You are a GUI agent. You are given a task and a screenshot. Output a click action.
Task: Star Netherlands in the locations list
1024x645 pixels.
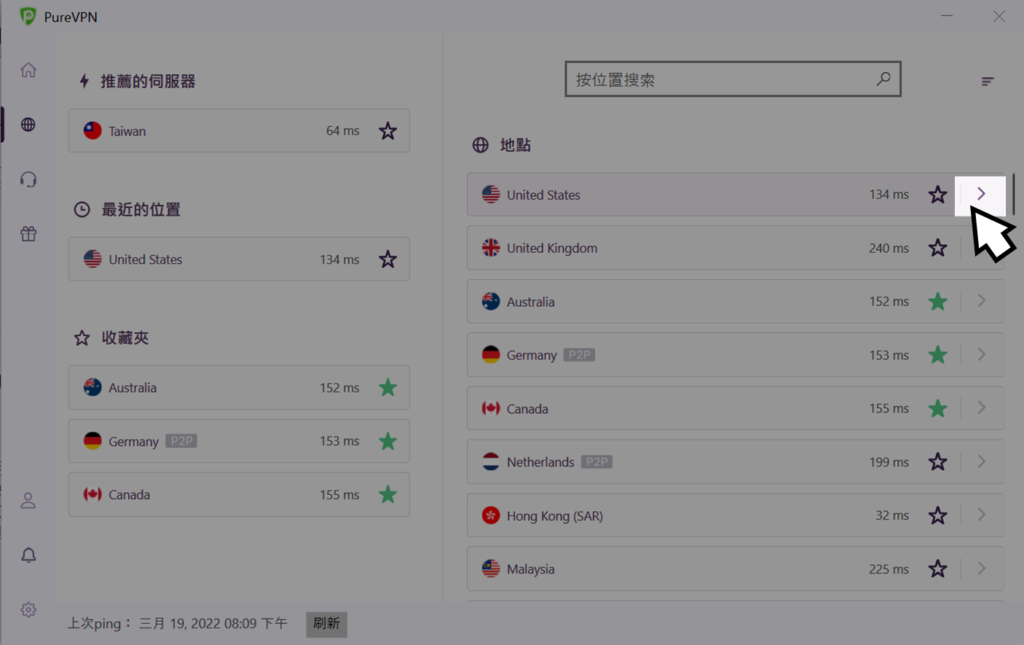[x=938, y=462]
